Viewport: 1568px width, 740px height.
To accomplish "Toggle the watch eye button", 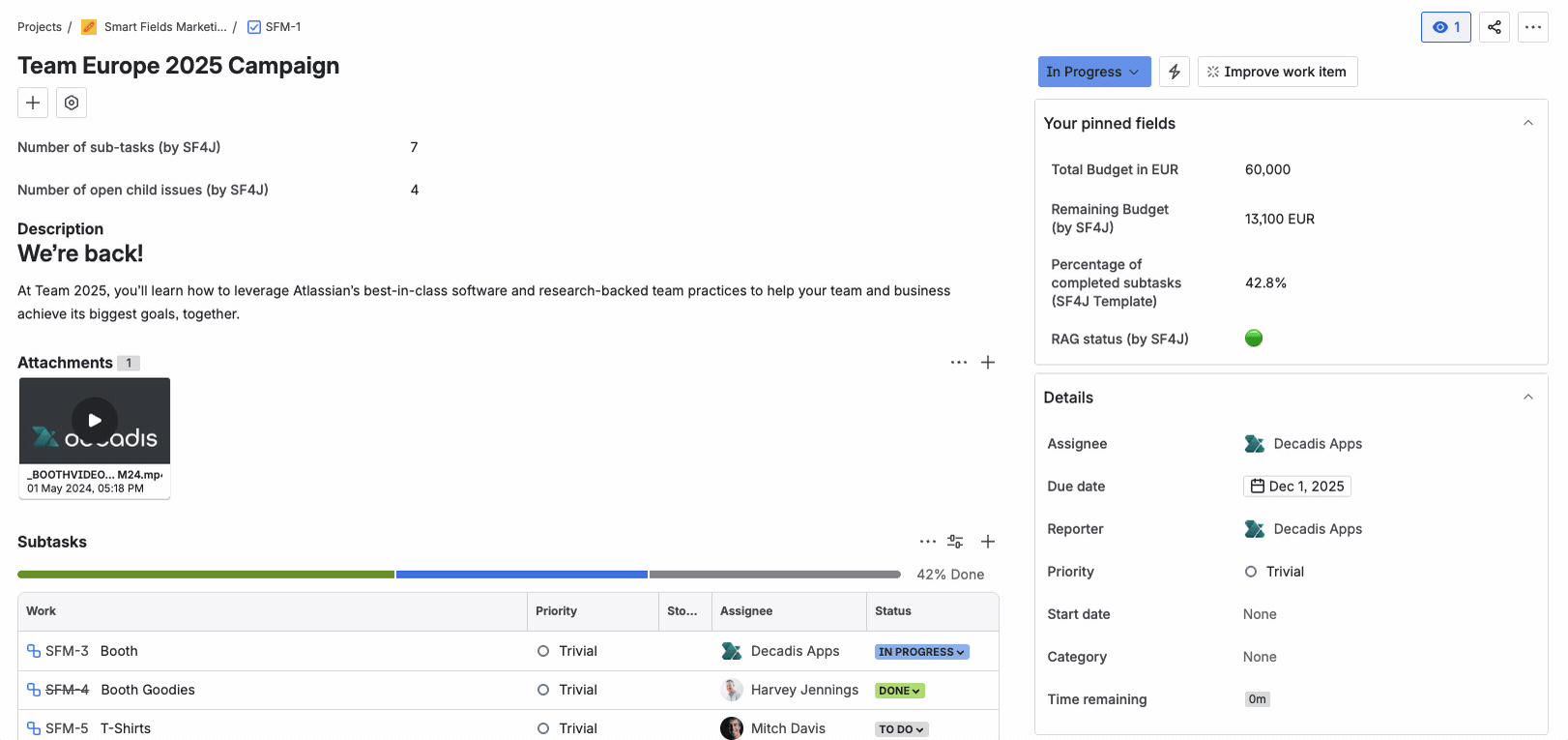I will click(x=1445, y=27).
